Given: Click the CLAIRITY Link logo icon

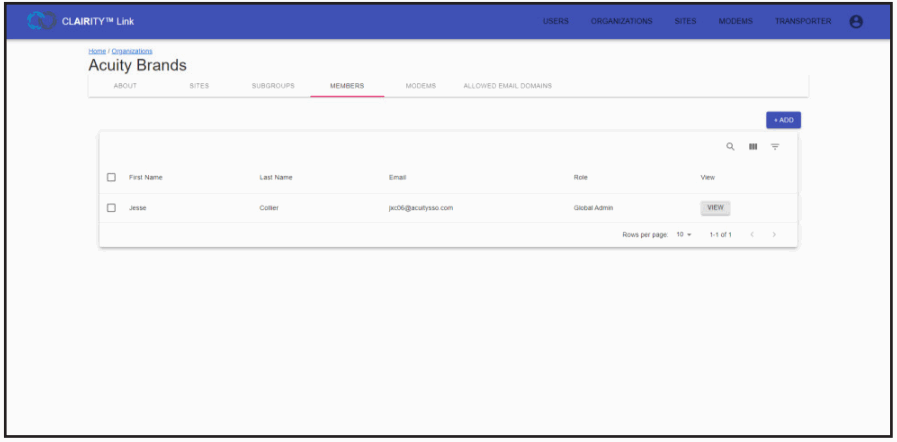Looking at the screenshot, I should [41, 21].
